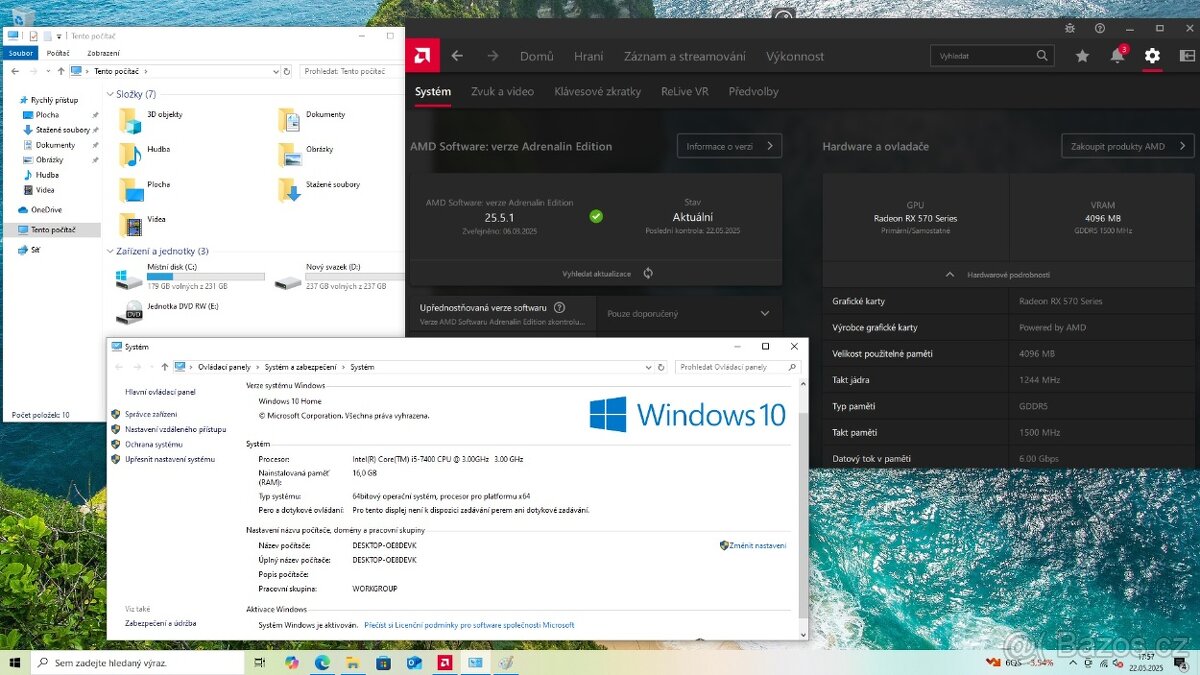
Task: Click the Prohledat Ovládací panely search box
Action: [738, 367]
